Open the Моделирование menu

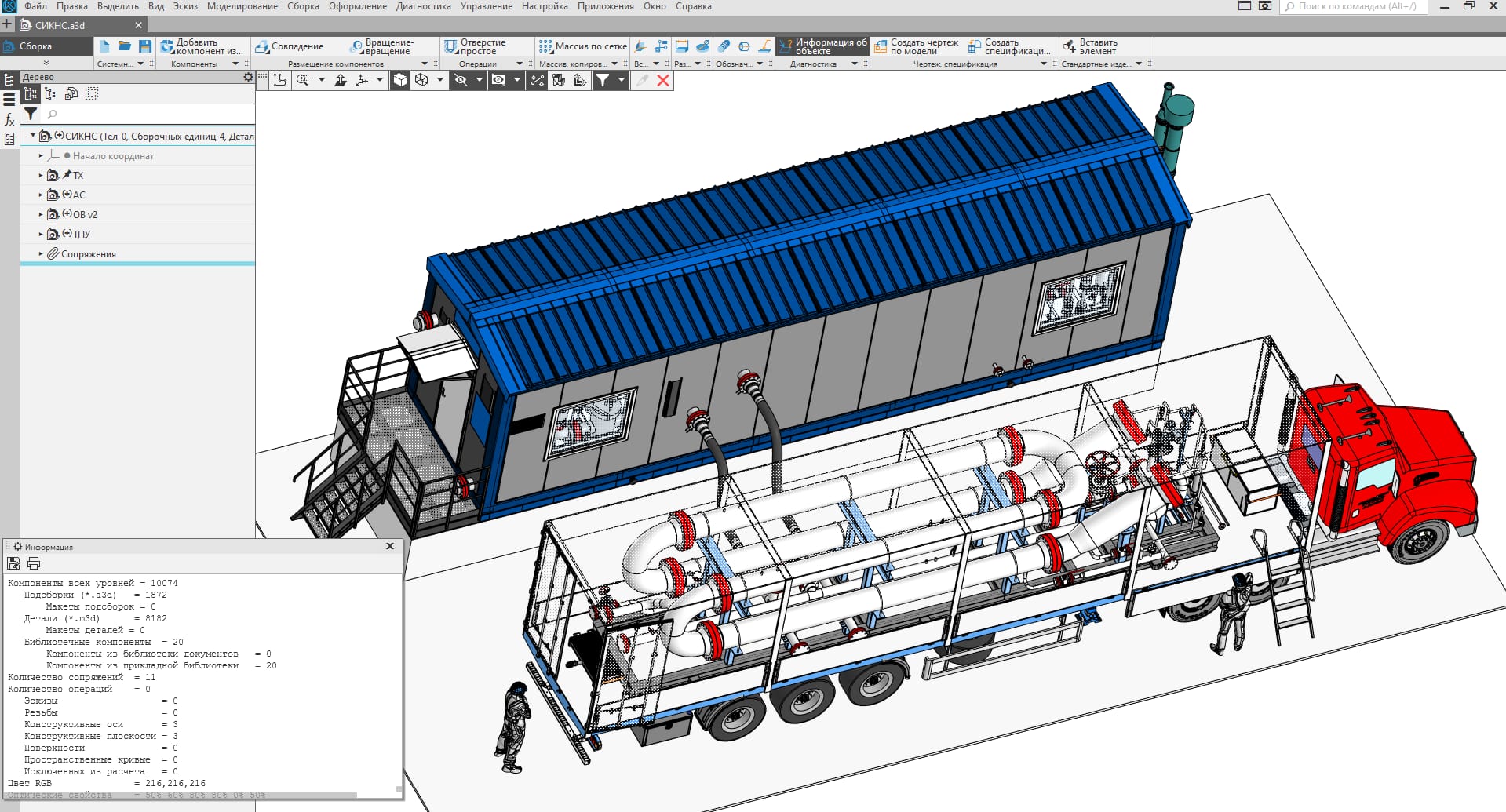[x=242, y=6]
